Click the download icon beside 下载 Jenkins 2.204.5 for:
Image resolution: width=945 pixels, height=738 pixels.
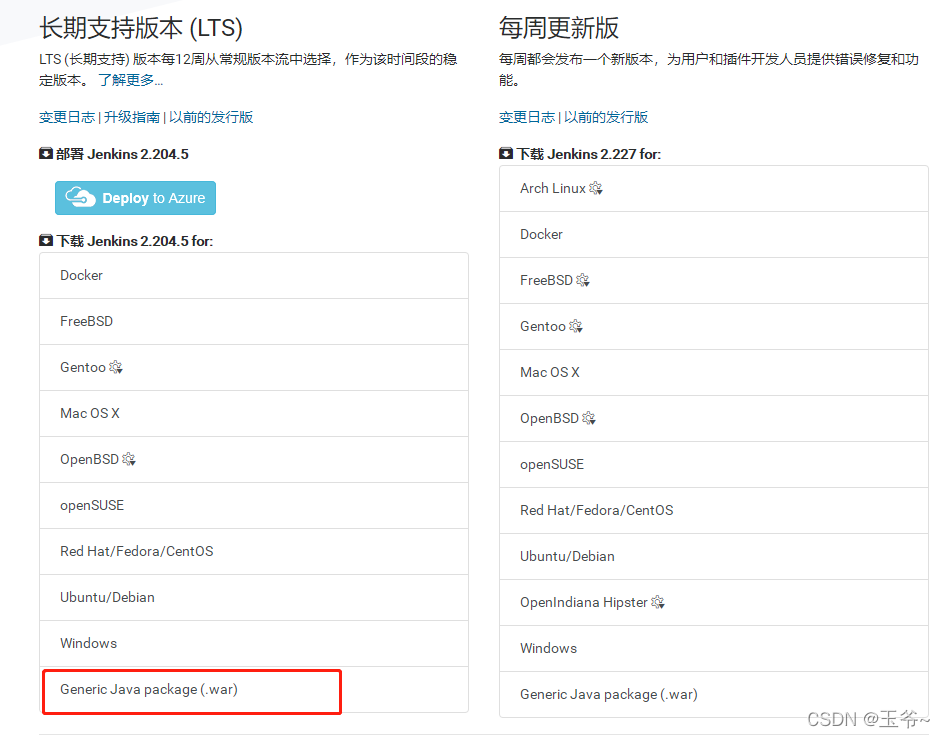(x=46, y=240)
